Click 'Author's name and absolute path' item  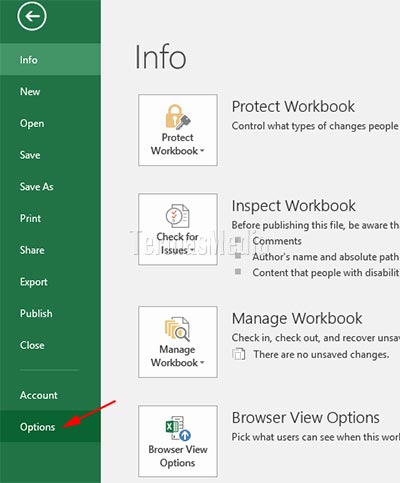[x=326, y=257]
